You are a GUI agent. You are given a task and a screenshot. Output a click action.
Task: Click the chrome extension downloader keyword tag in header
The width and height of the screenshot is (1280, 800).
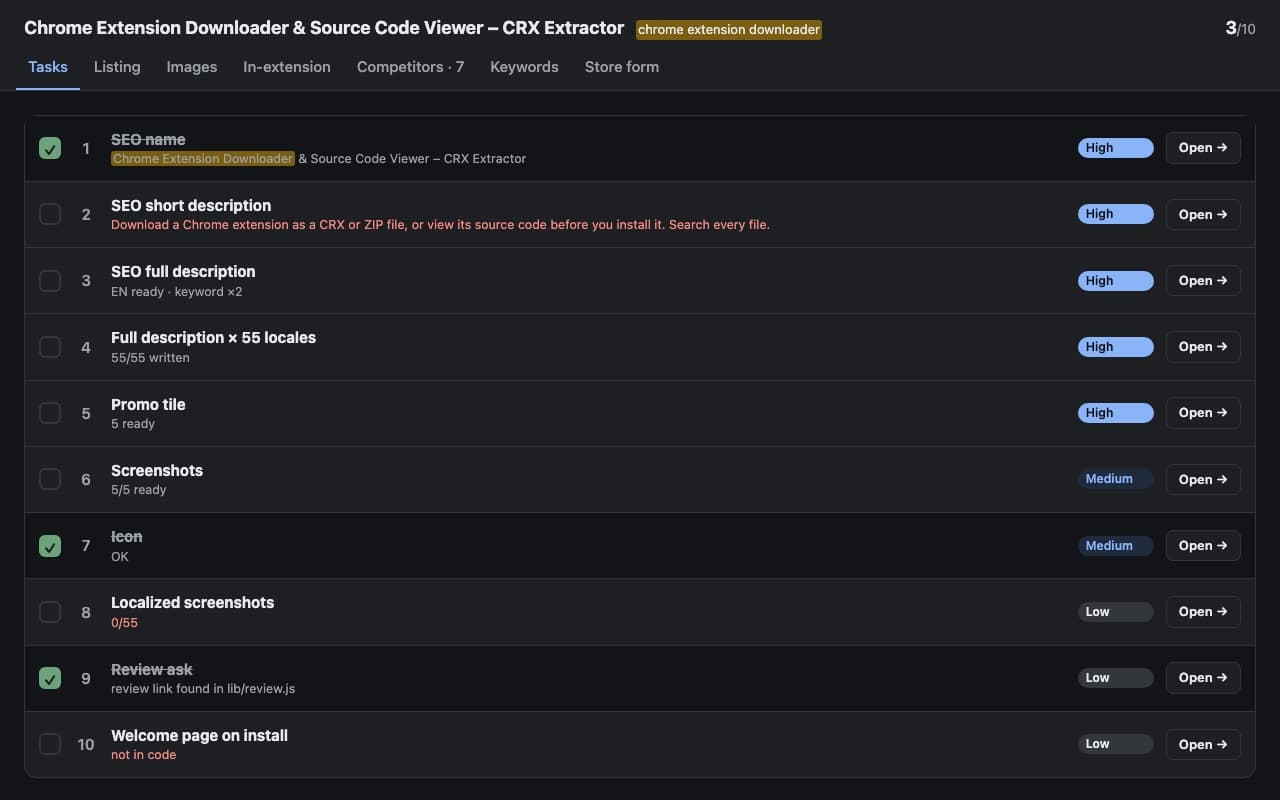pos(729,30)
